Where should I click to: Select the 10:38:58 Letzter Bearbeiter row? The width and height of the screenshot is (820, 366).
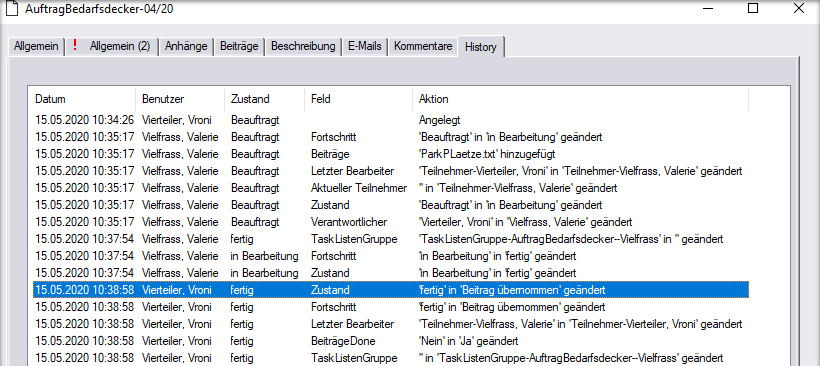click(391, 324)
